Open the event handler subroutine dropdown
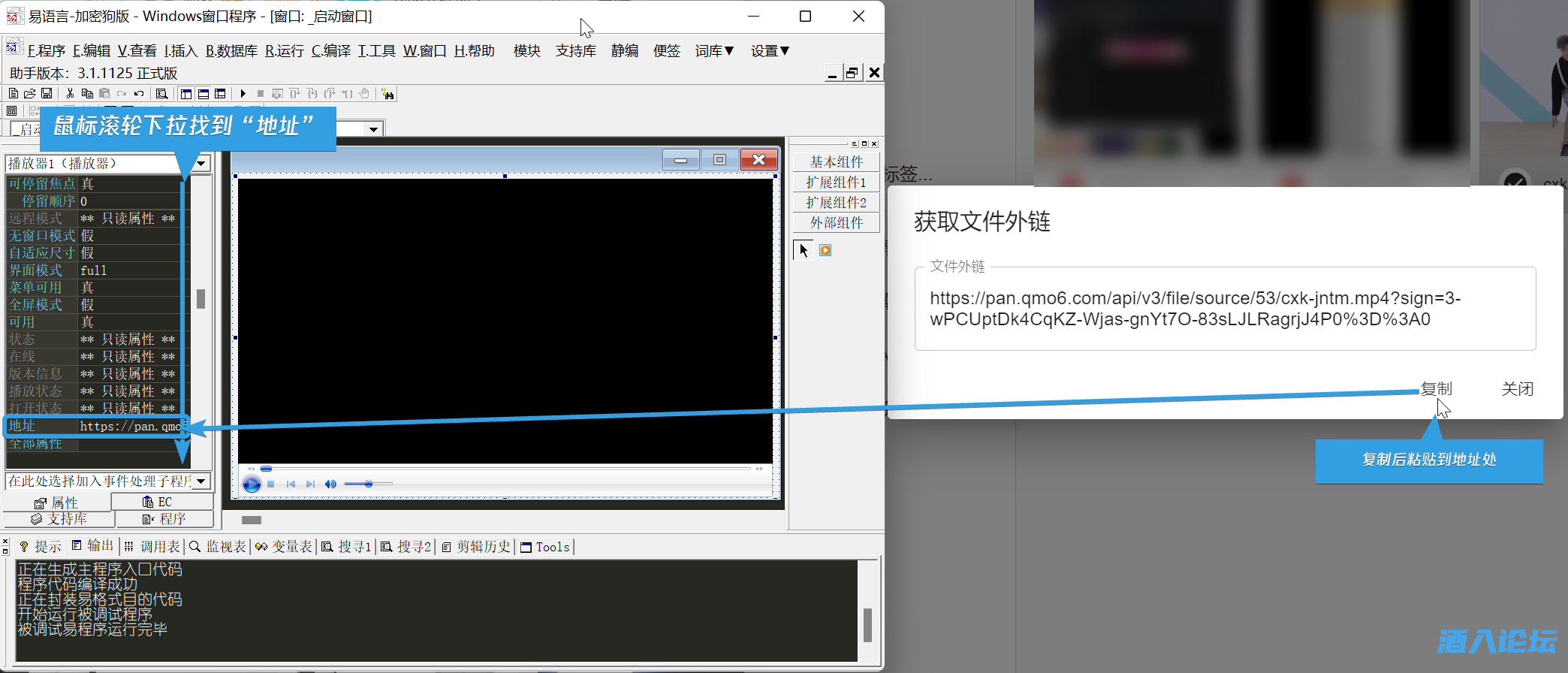The width and height of the screenshot is (1568, 673). point(201,481)
